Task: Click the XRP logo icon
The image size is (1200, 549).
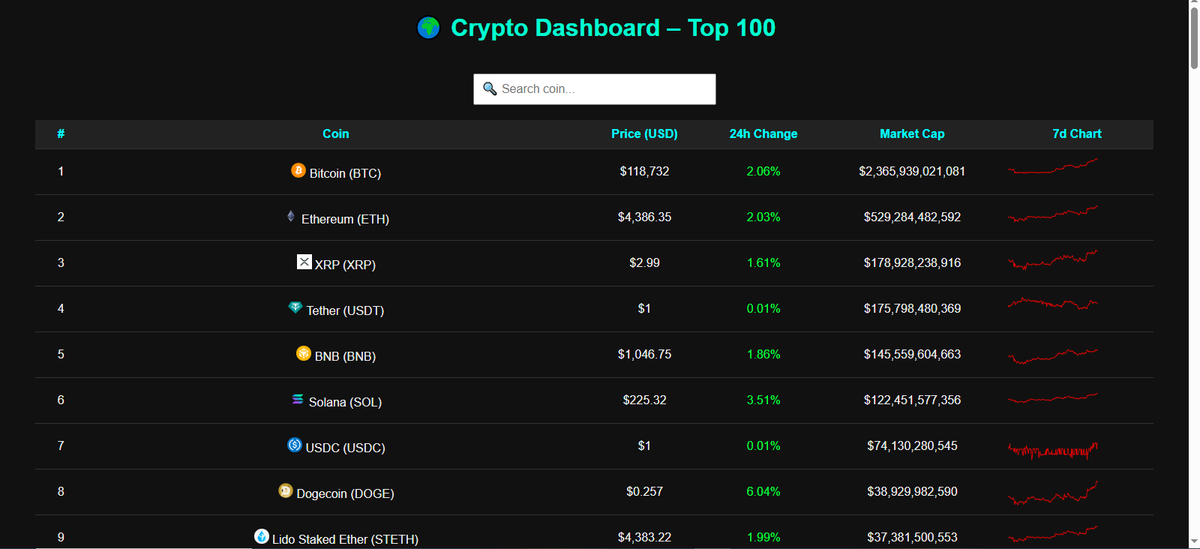Action: pos(305,262)
